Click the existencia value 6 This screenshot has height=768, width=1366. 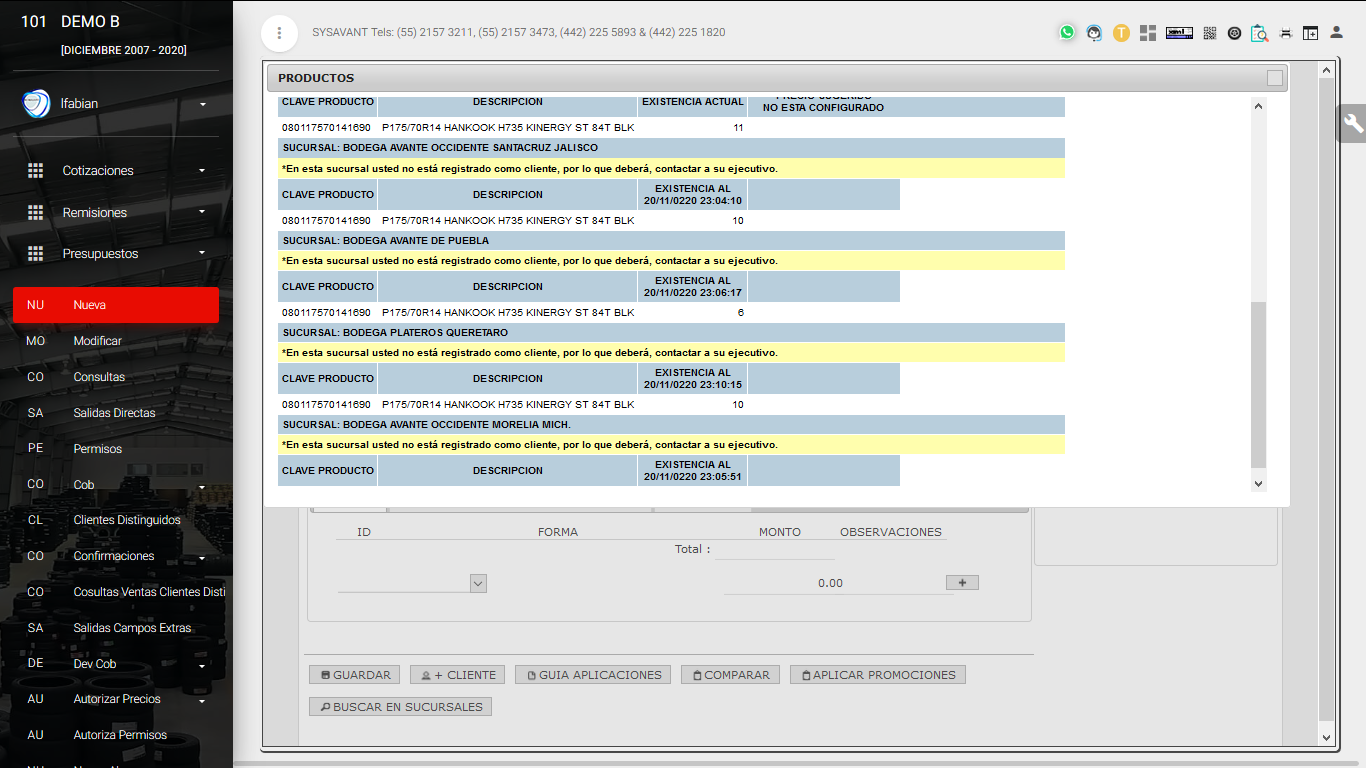click(741, 312)
